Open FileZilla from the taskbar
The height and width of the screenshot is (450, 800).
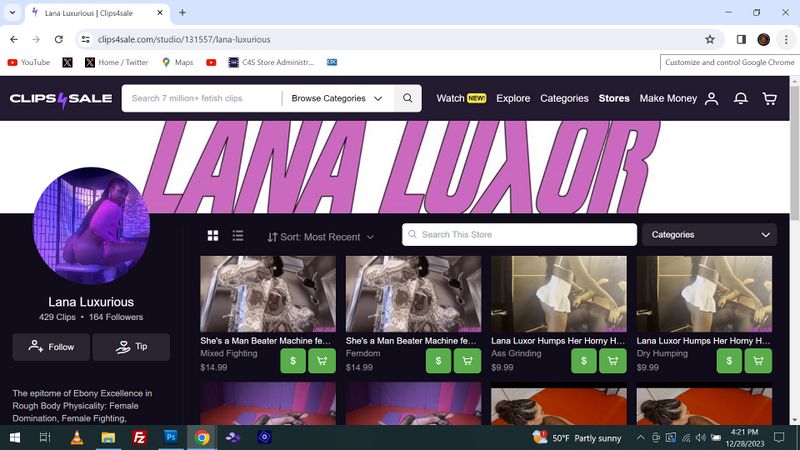139,437
